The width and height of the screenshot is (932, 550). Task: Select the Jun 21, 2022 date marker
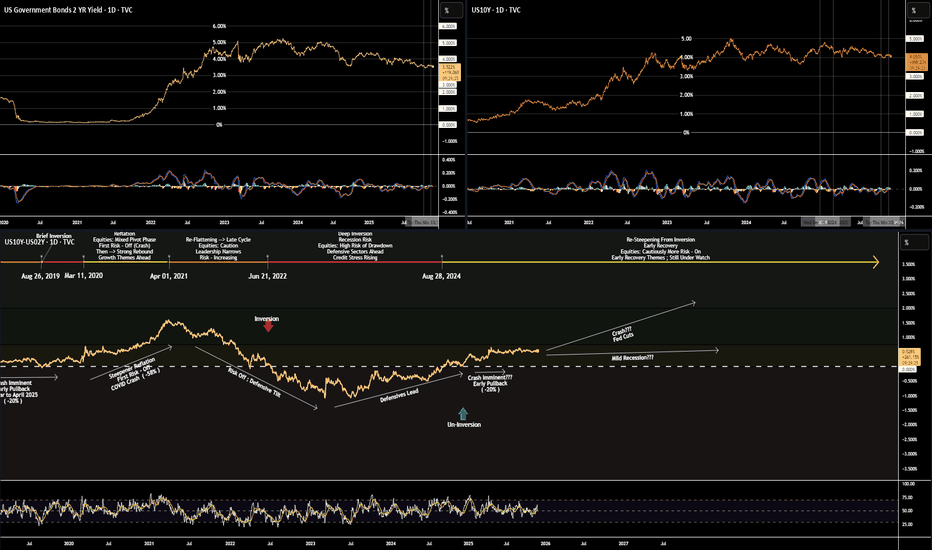(267, 275)
